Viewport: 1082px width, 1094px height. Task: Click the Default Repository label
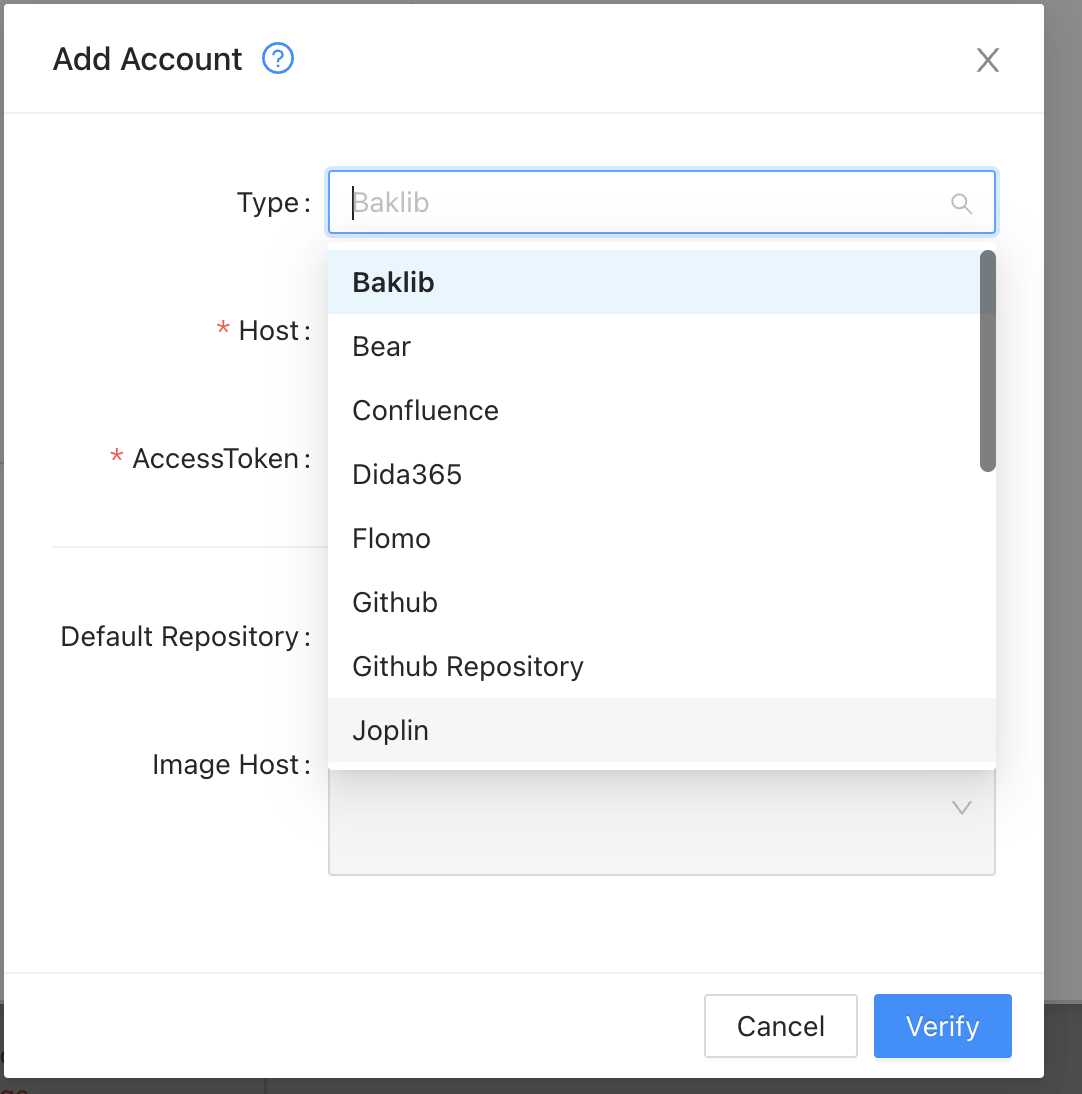point(185,636)
